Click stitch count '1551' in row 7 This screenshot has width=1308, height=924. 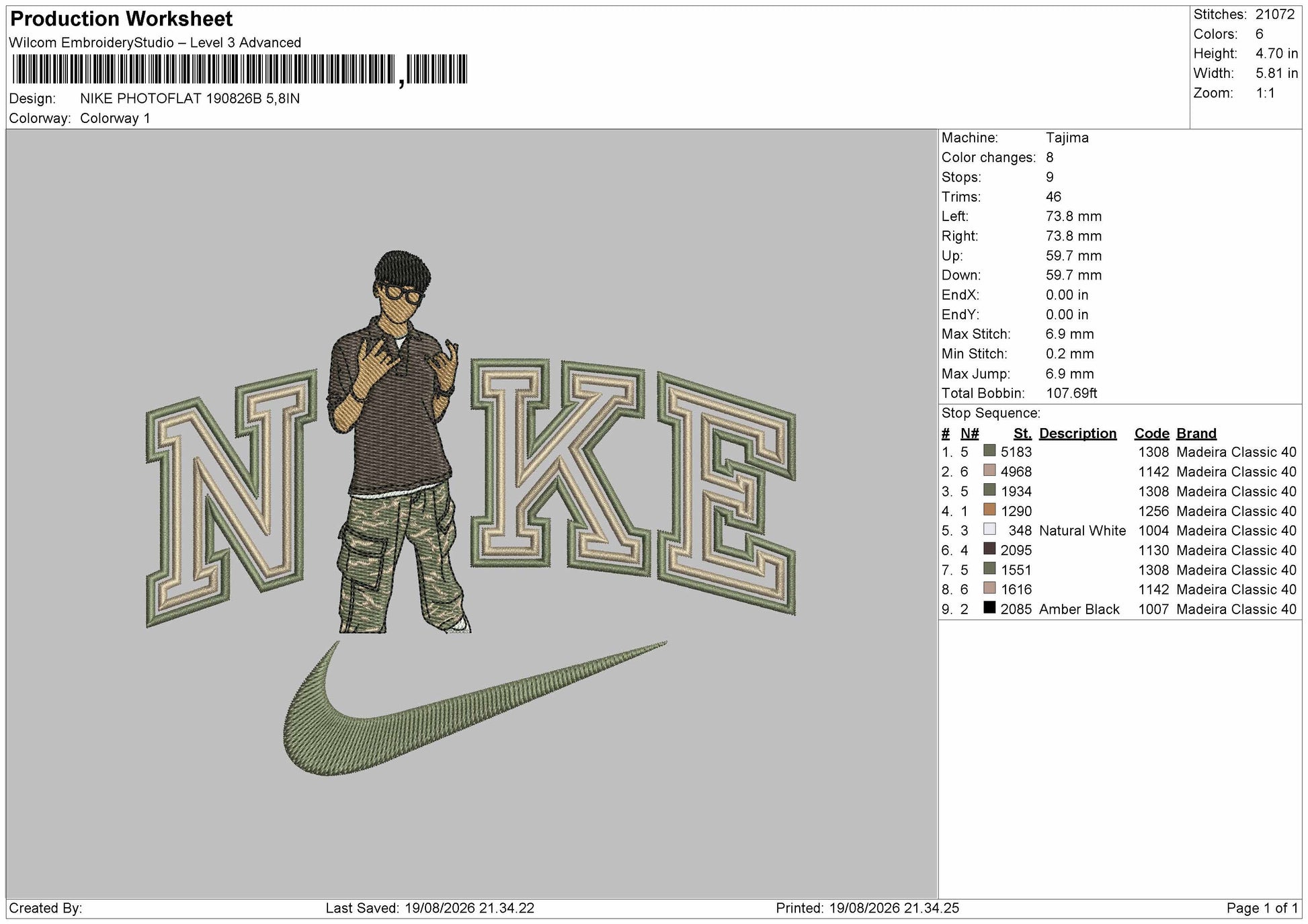1016,570
